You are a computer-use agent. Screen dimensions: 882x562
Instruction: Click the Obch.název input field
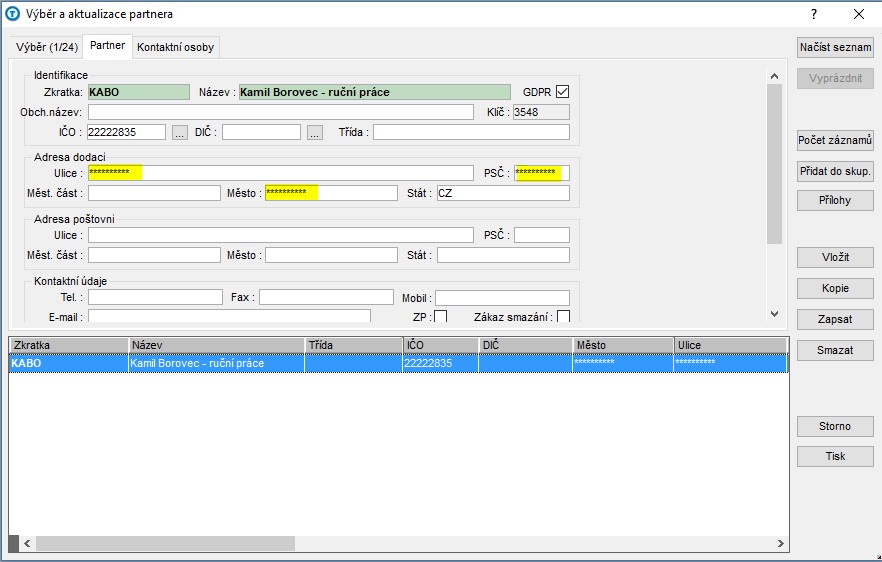(x=281, y=112)
